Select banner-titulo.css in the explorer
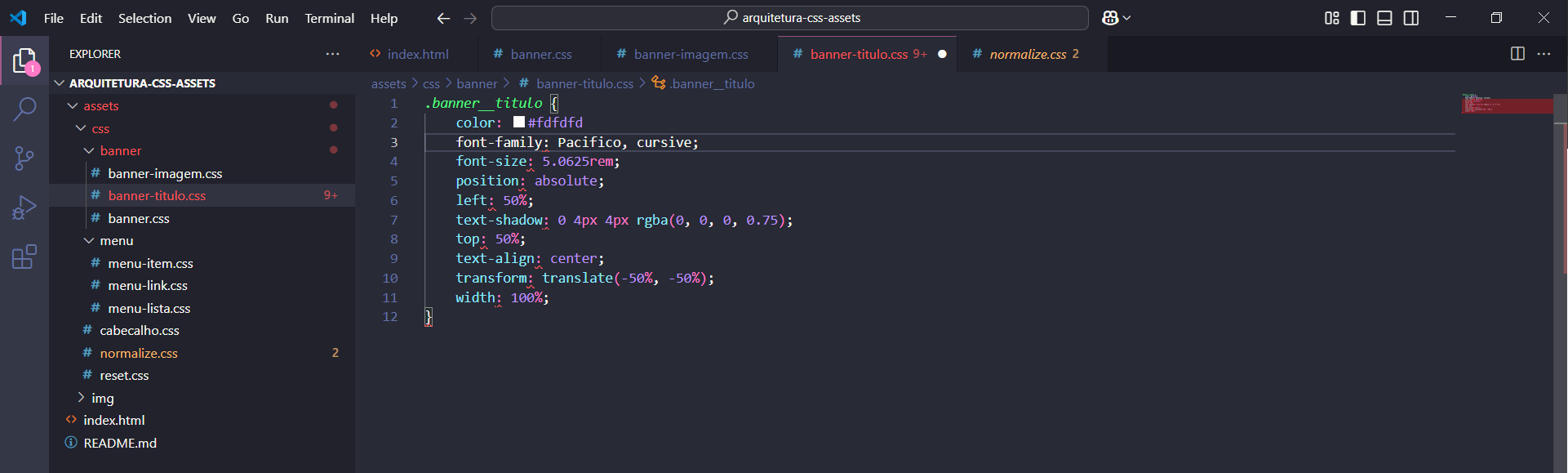Viewport: 1568px width, 473px height. 202,196
